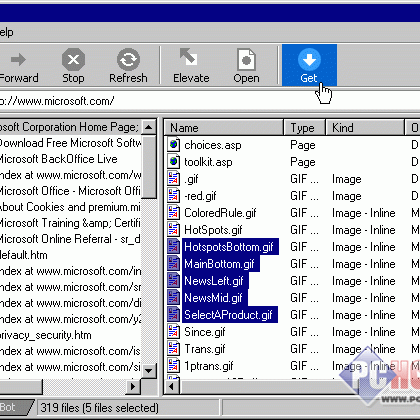Click the highlighted NewsLeft.gif name
This screenshot has height=420, width=420.
[x=215, y=281]
